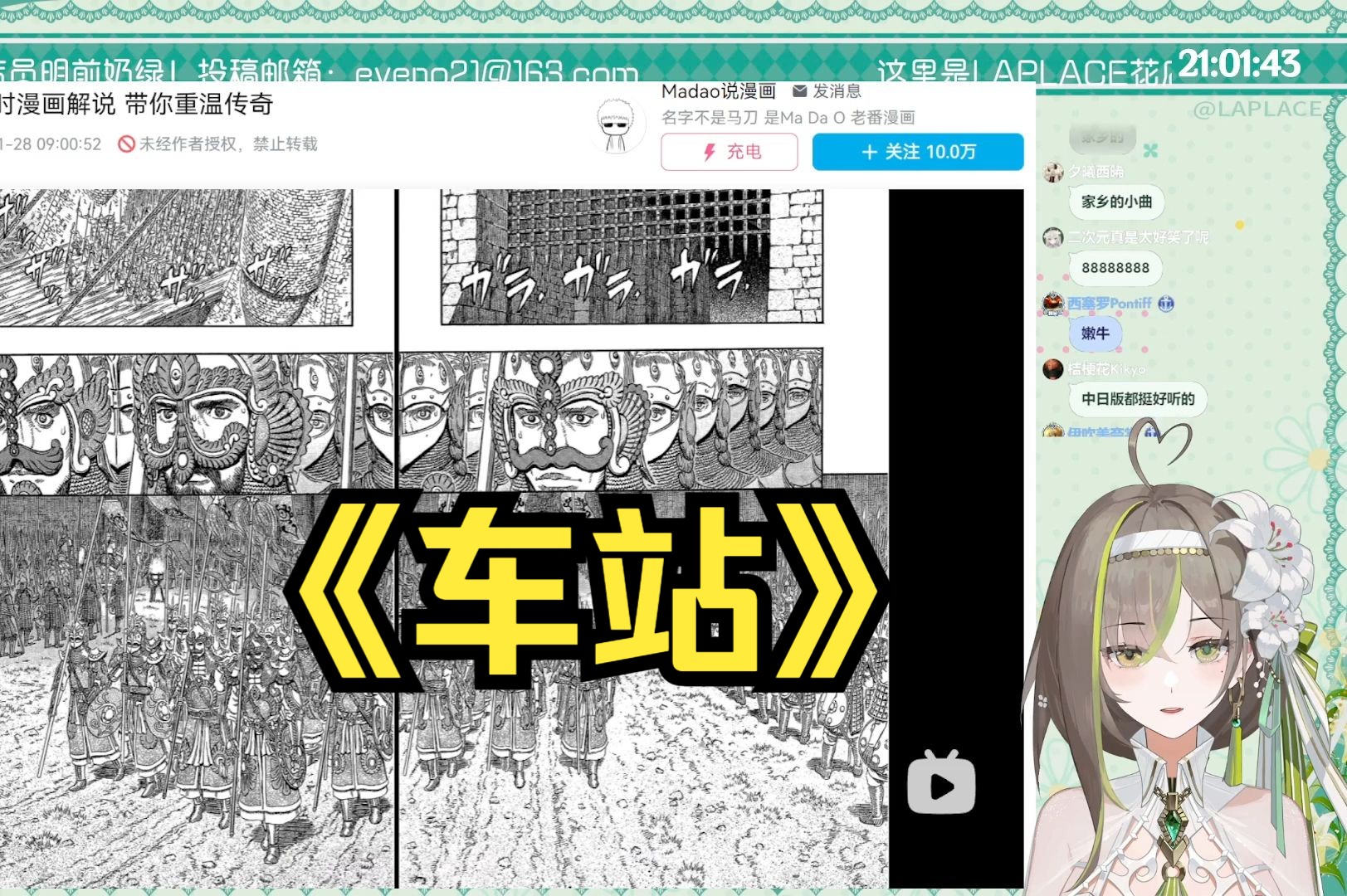Image resolution: width=1347 pixels, height=896 pixels.
Task: Open the Madao说漫画 channel name
Action: coord(718,91)
